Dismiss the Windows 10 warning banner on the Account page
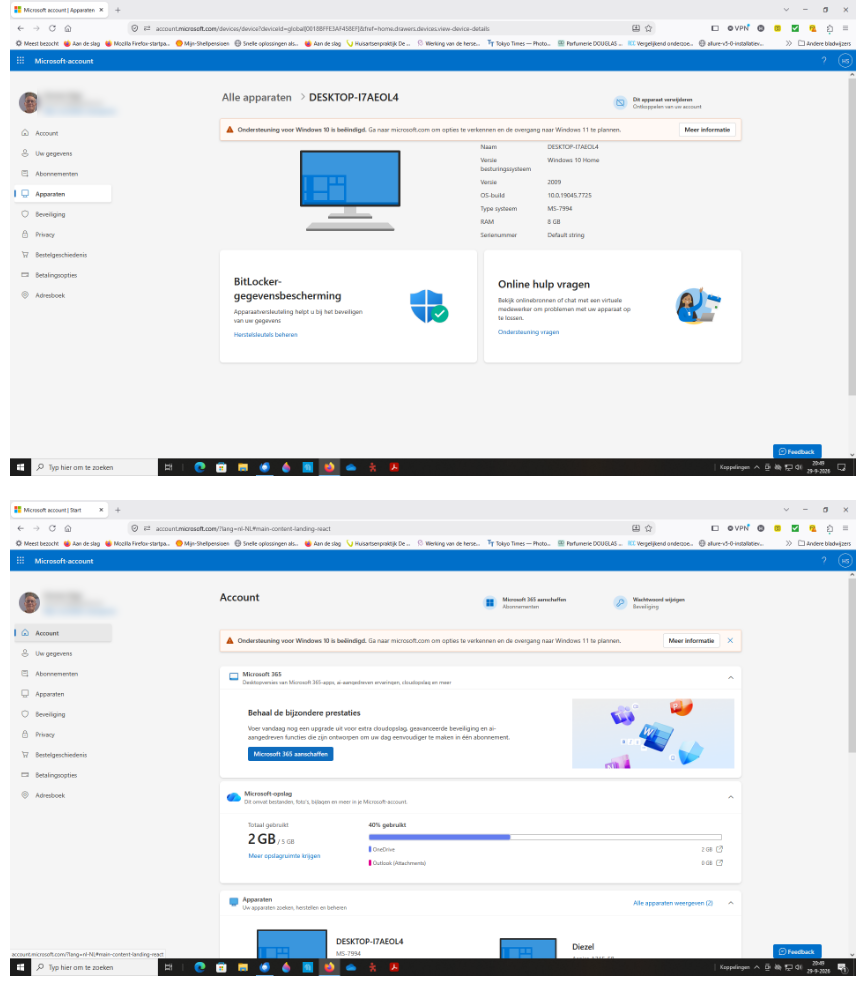Viewport: 862px width, 991px height. click(x=730, y=640)
